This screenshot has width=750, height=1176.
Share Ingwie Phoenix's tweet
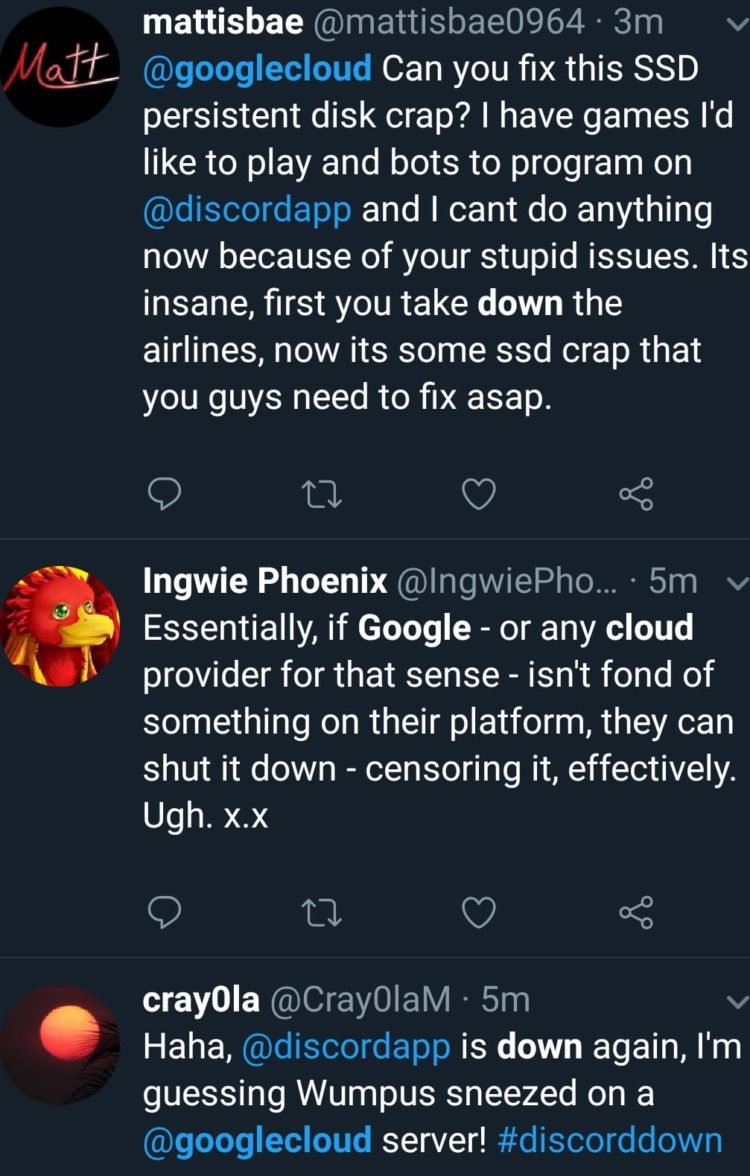pyautogui.click(x=635, y=910)
